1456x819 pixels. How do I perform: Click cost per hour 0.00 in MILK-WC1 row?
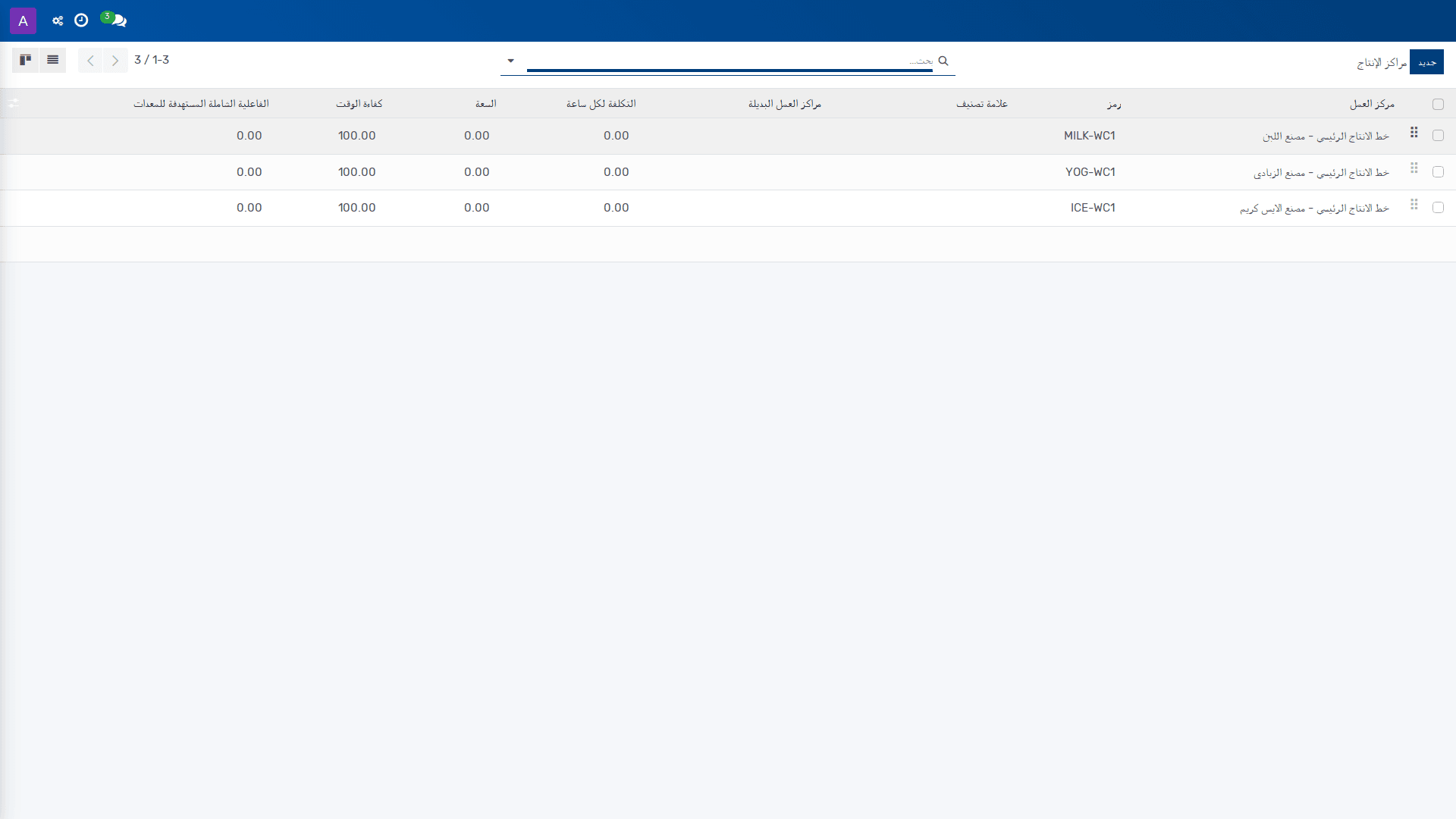(617, 136)
